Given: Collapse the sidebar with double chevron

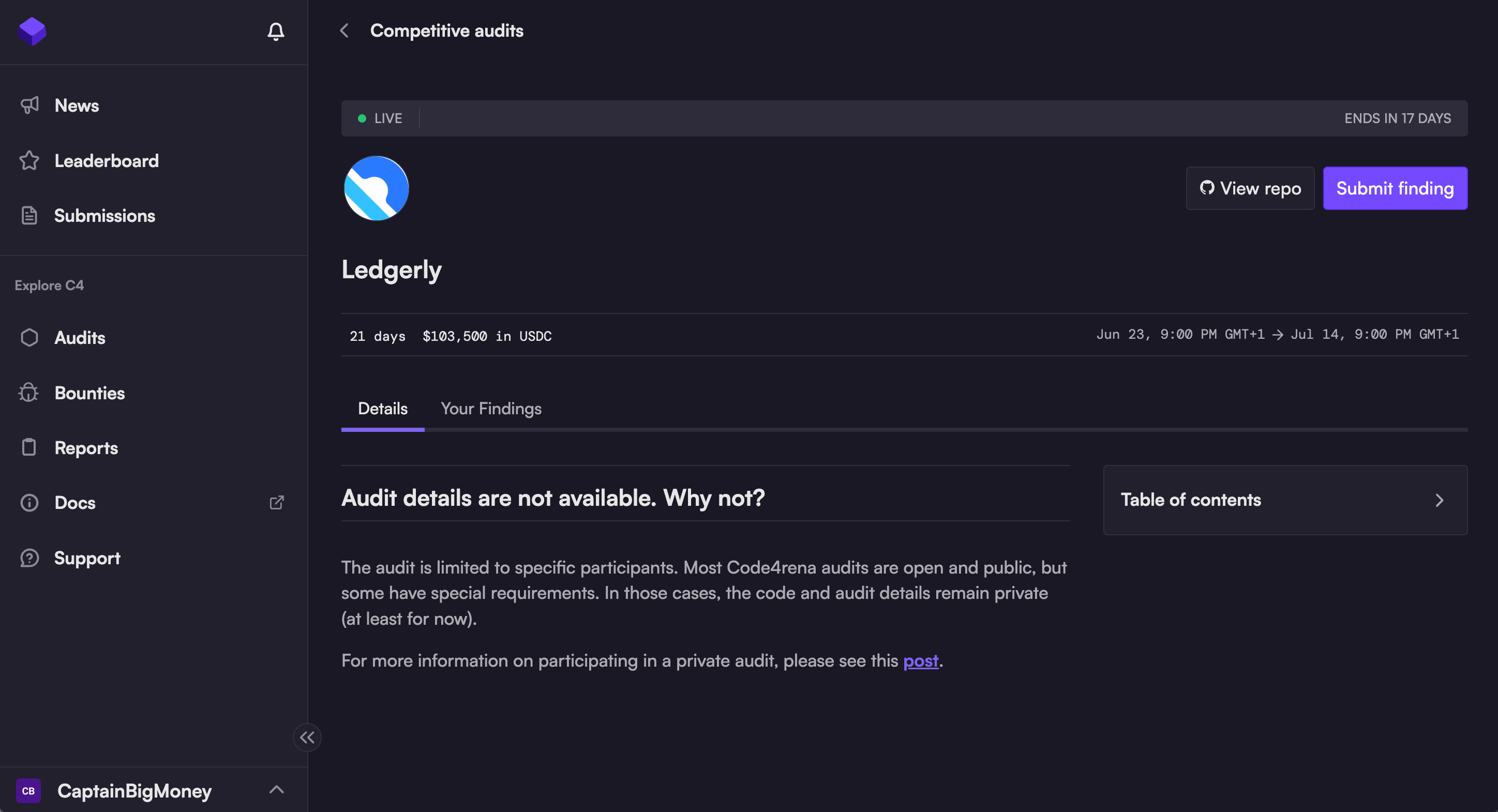Looking at the screenshot, I should pos(307,737).
